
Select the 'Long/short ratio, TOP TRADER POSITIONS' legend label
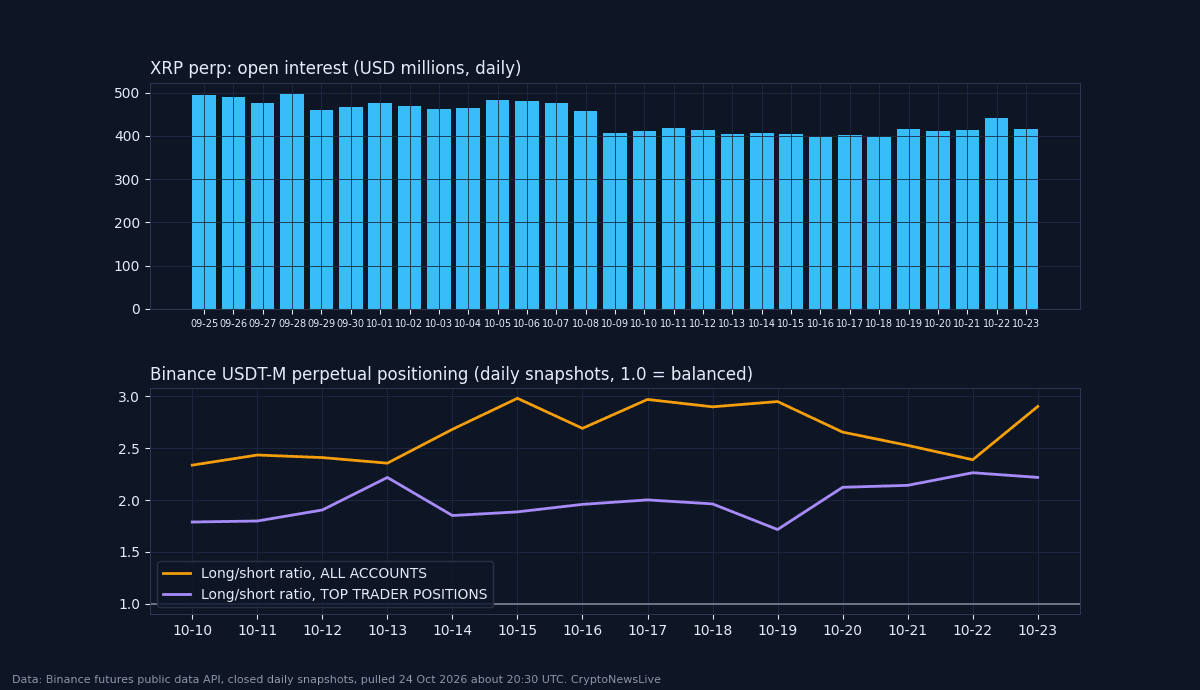tap(344, 595)
